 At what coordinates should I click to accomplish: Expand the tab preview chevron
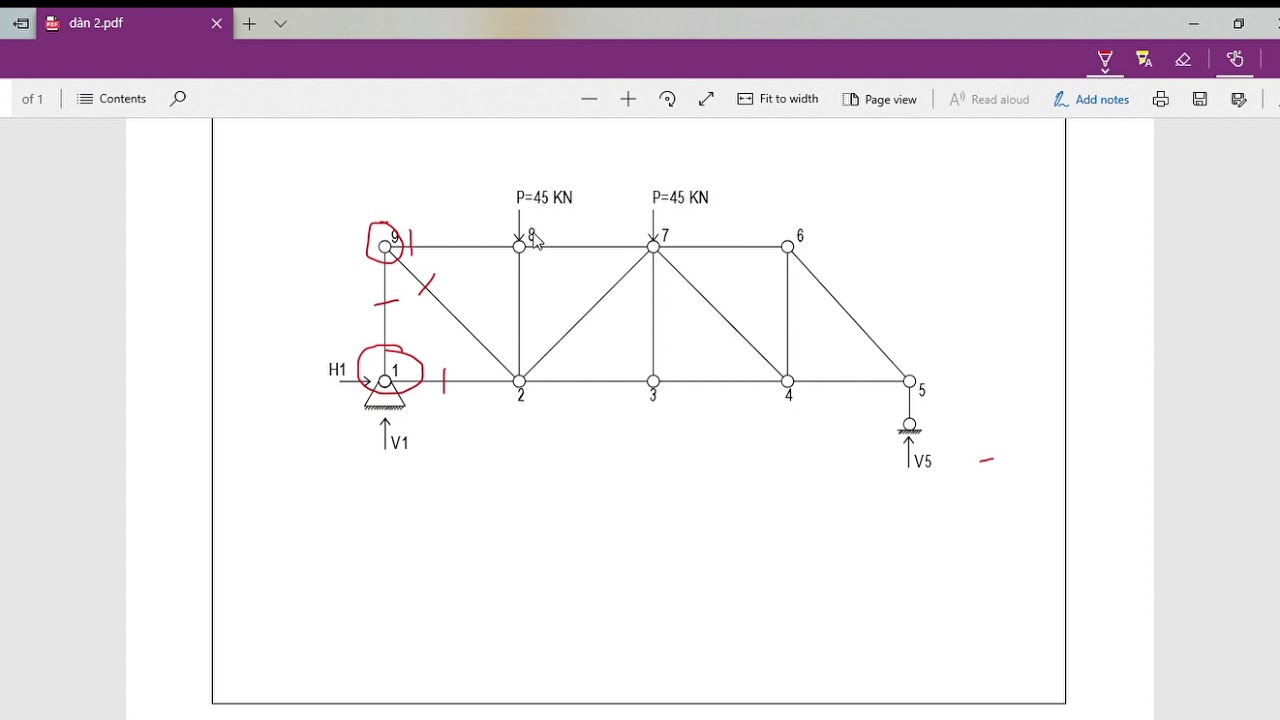pos(280,23)
